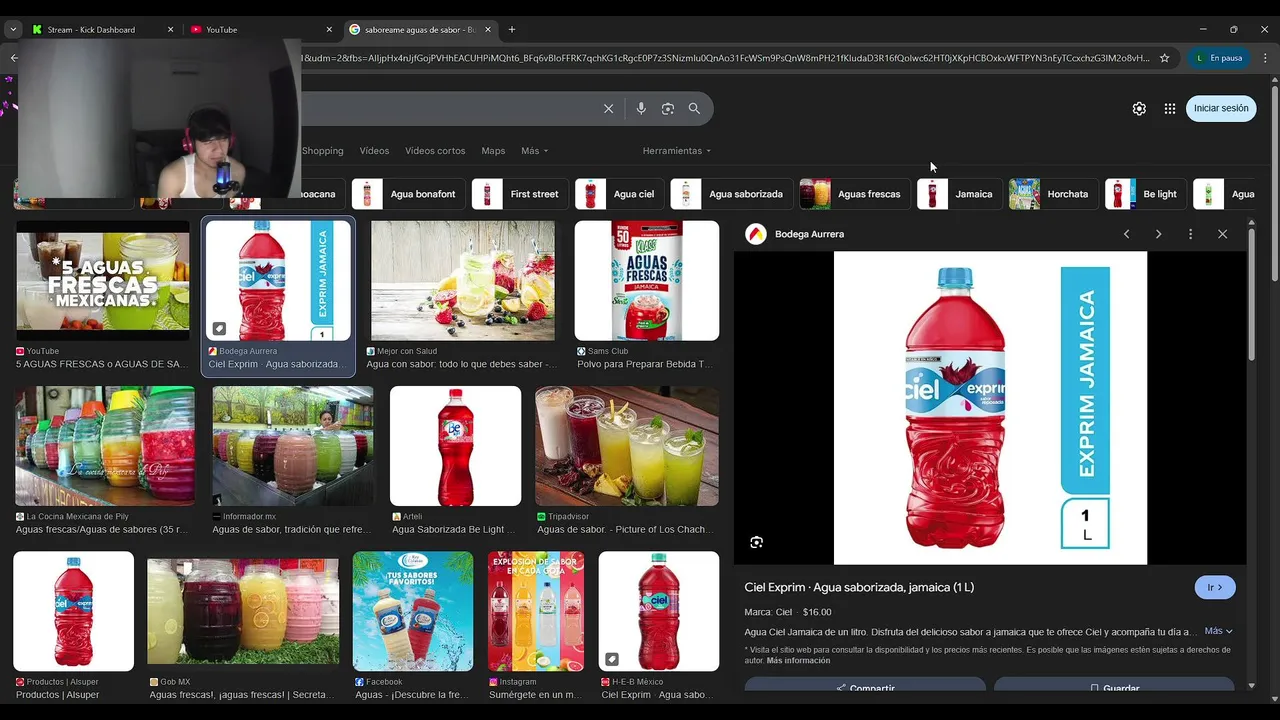Click the magnifier search icon
1280x720 pixels.
coord(694,109)
